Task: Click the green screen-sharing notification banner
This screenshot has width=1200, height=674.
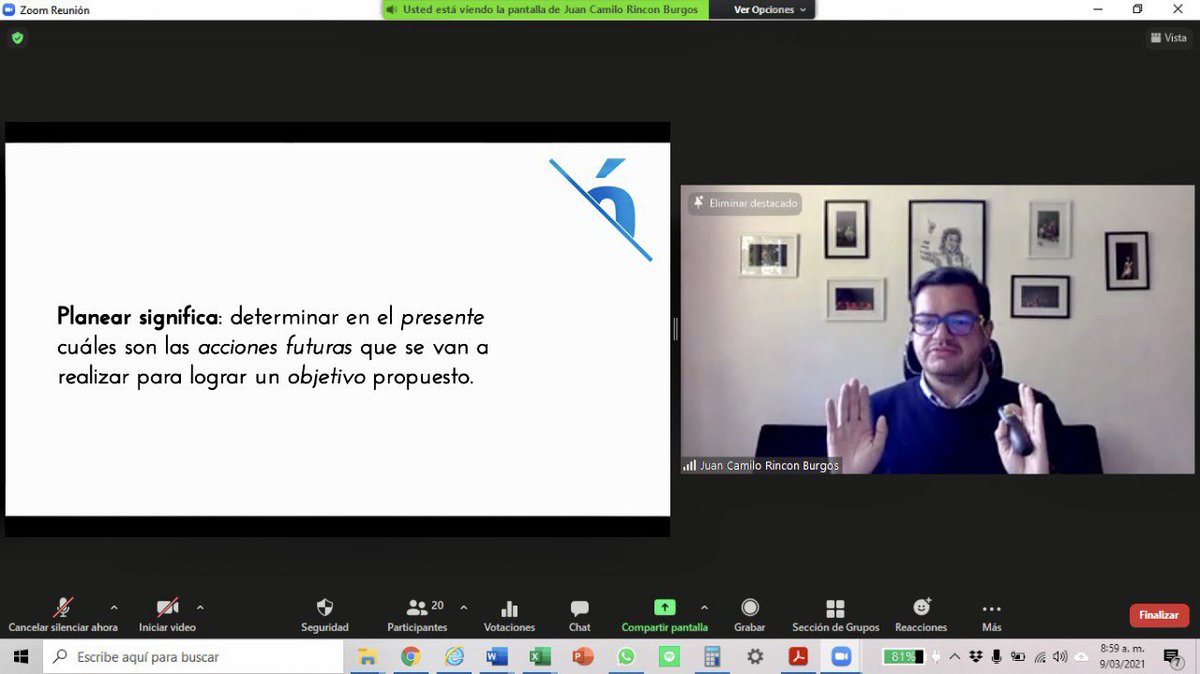Action: 546,9
